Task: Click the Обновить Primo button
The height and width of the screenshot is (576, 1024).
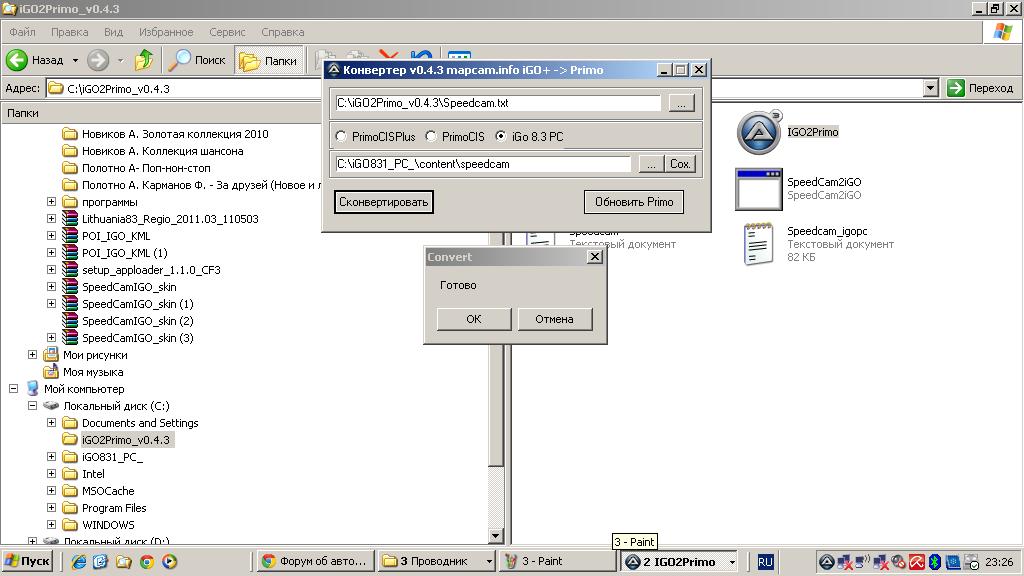Action: 633,202
